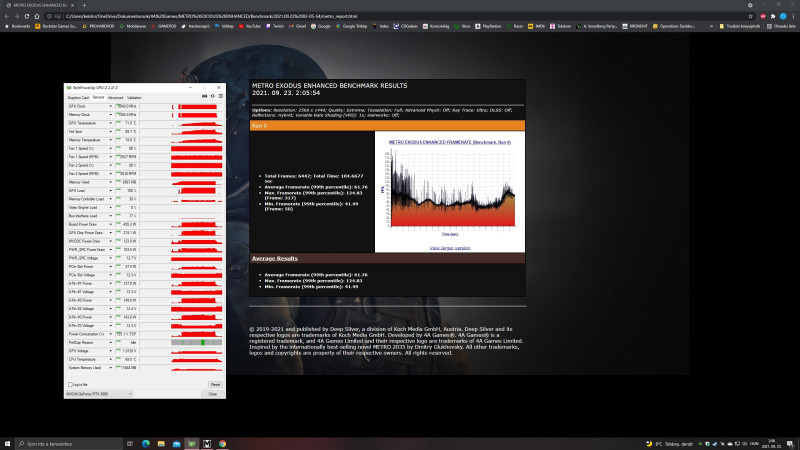
Task: Open GPU-Z hamburger menu icon
Action: point(221,96)
